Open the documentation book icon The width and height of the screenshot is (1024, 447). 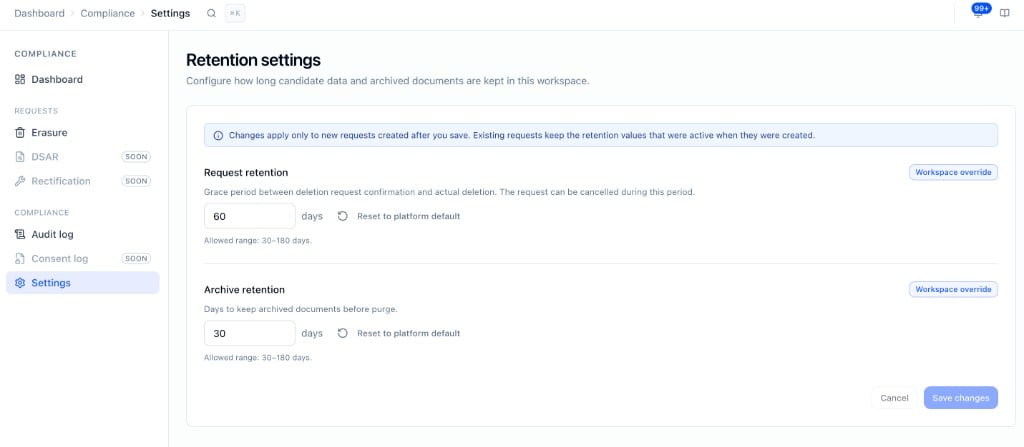tap(1004, 13)
